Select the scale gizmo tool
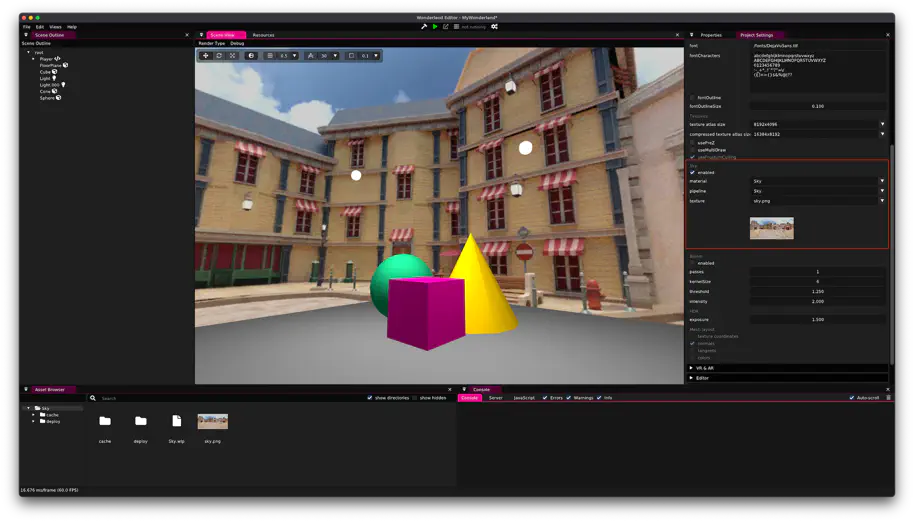914x522 pixels. (x=232, y=56)
